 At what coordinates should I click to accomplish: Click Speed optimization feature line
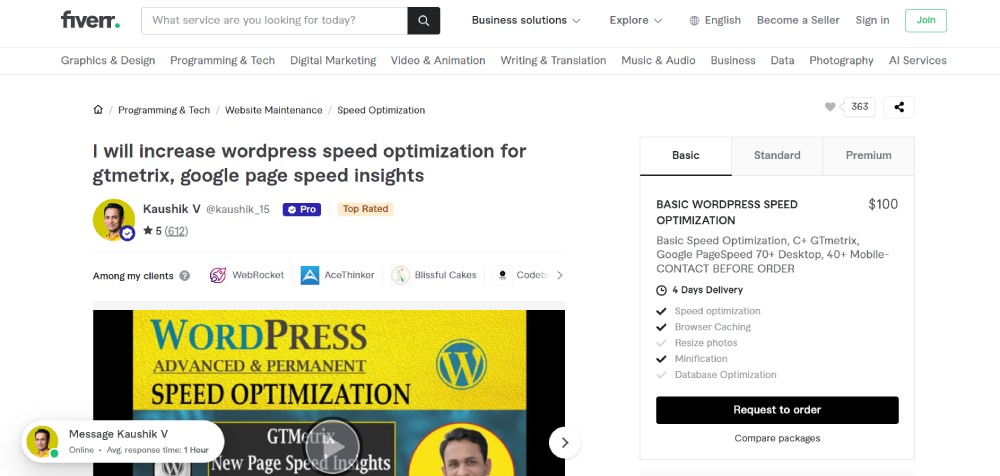coord(717,311)
